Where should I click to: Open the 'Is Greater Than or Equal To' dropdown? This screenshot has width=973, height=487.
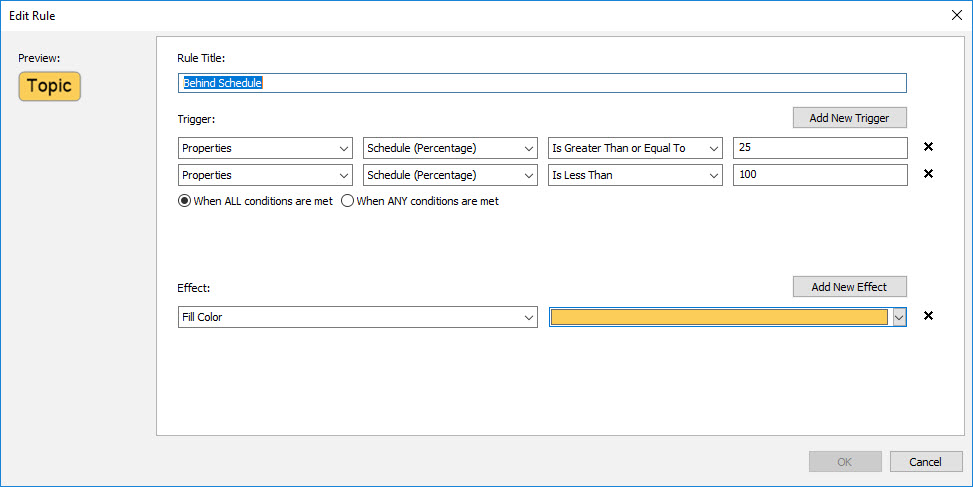635,148
